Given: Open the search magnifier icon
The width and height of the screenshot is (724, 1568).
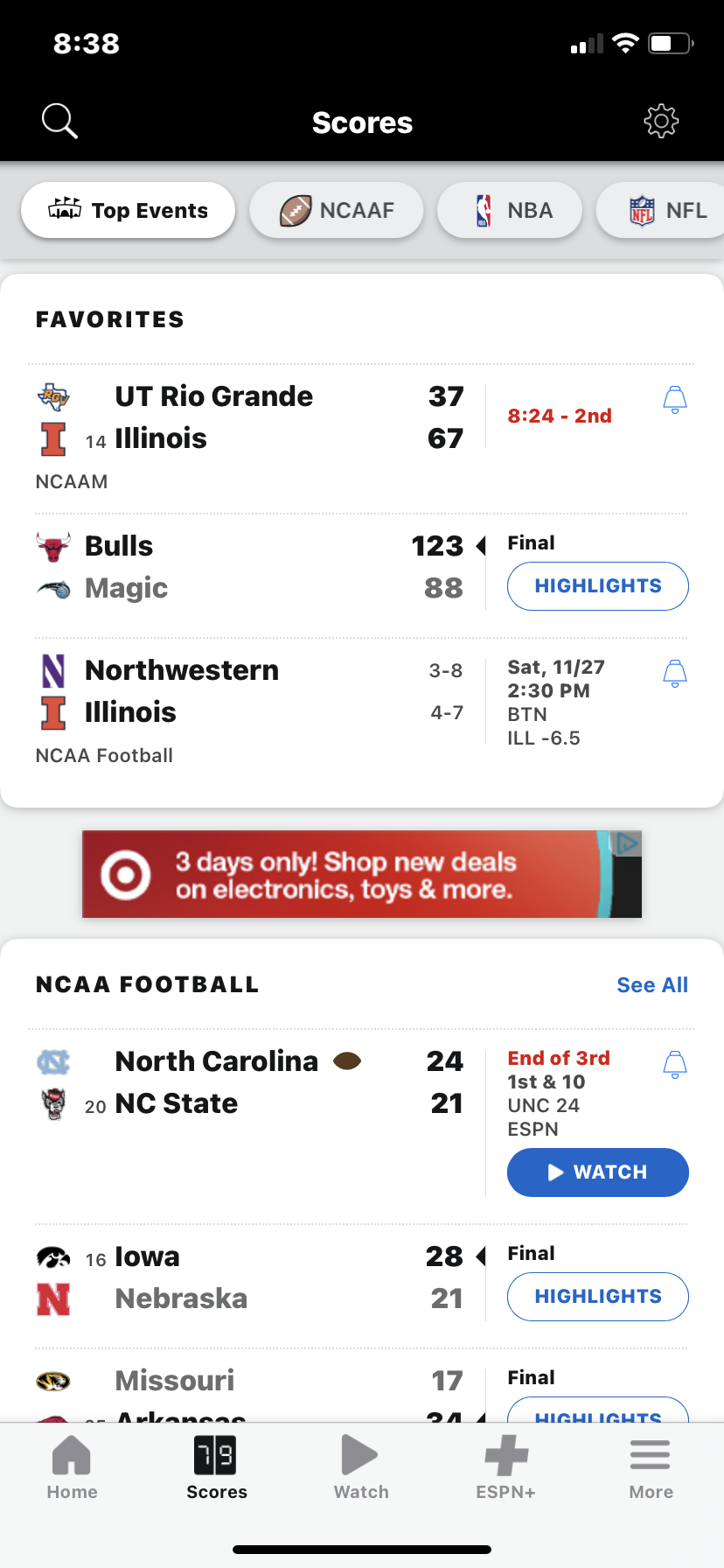Looking at the screenshot, I should (x=59, y=122).
